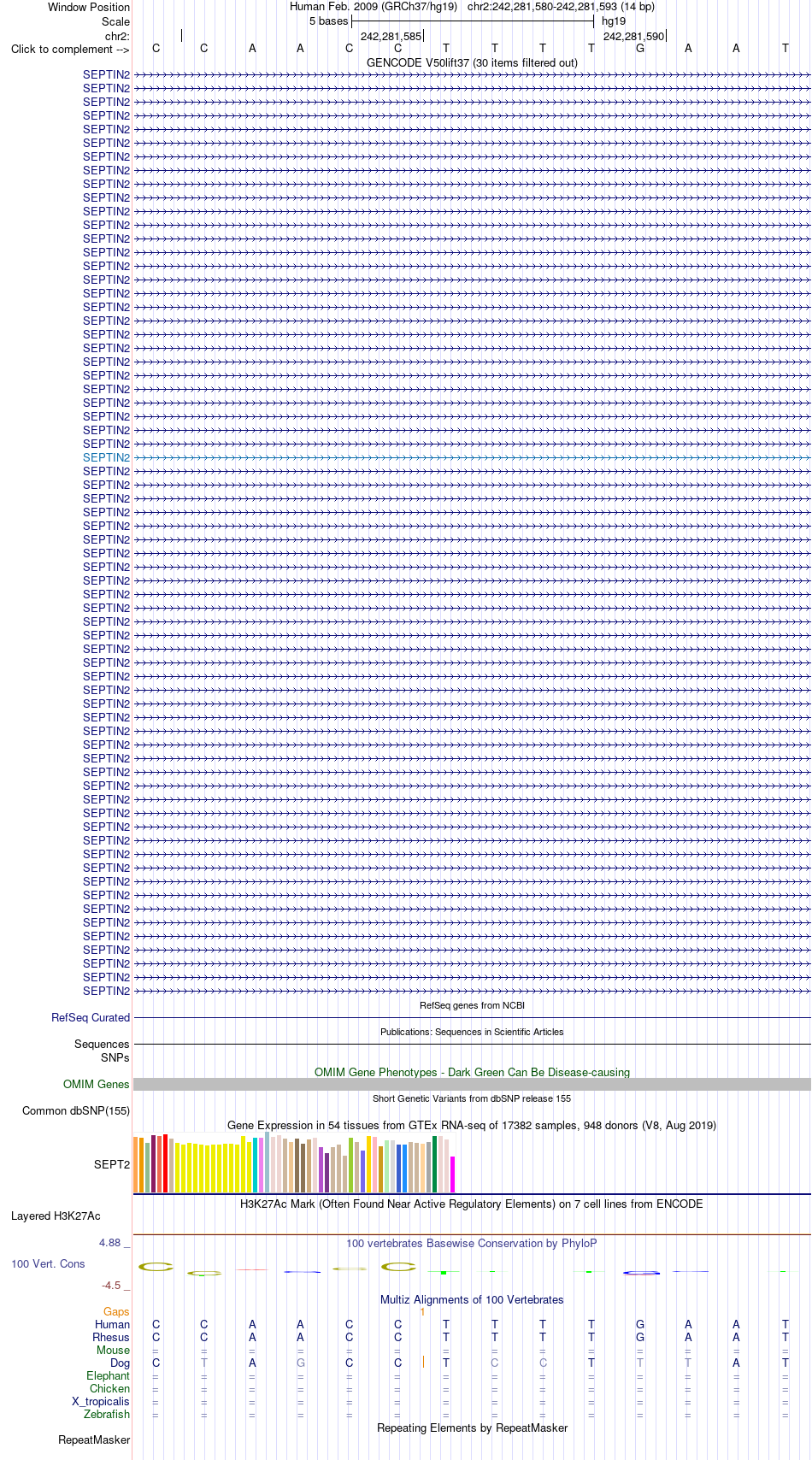Click the Sequences track label

point(102,1044)
